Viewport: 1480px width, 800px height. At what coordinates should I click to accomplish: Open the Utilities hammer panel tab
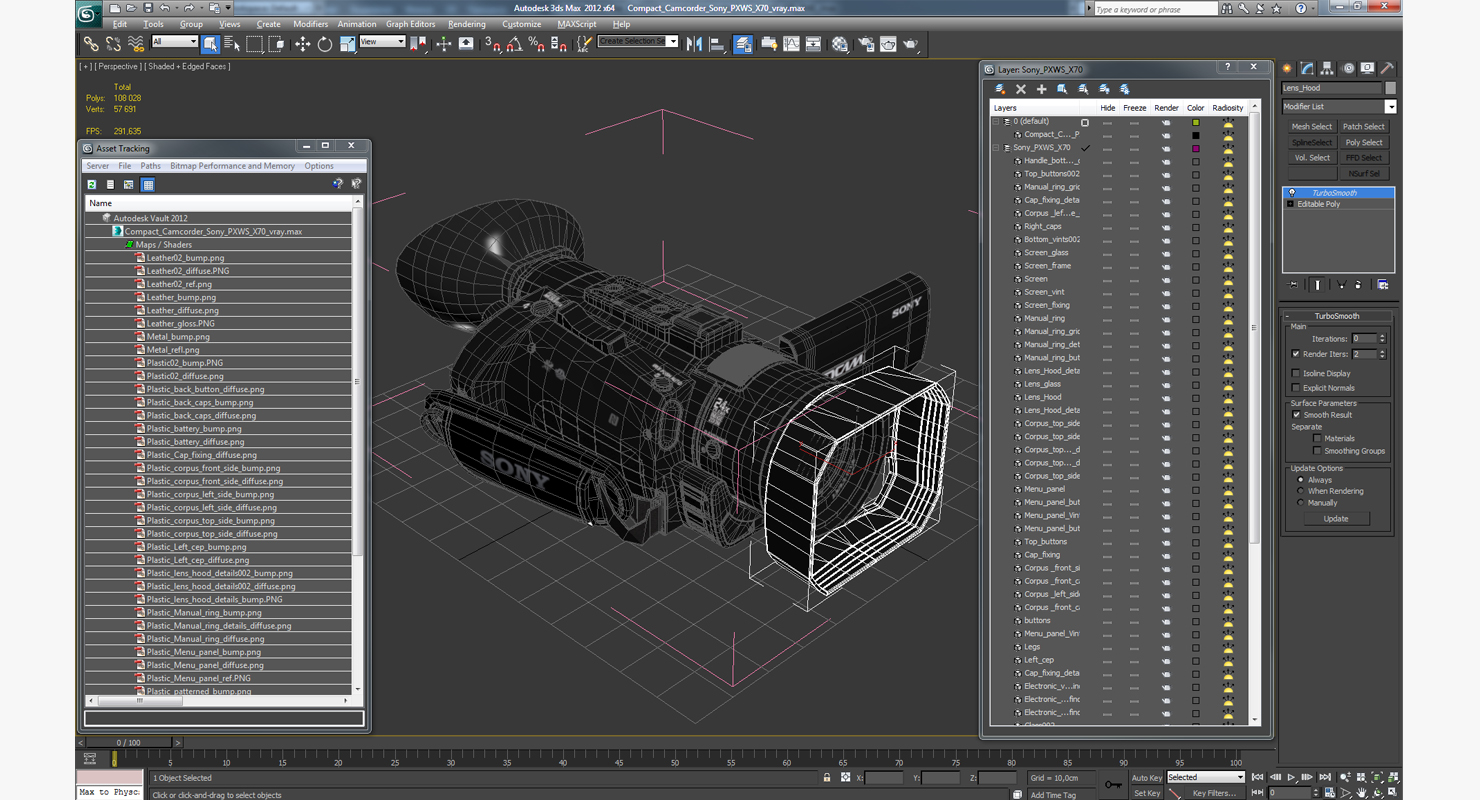pyautogui.click(x=1387, y=69)
